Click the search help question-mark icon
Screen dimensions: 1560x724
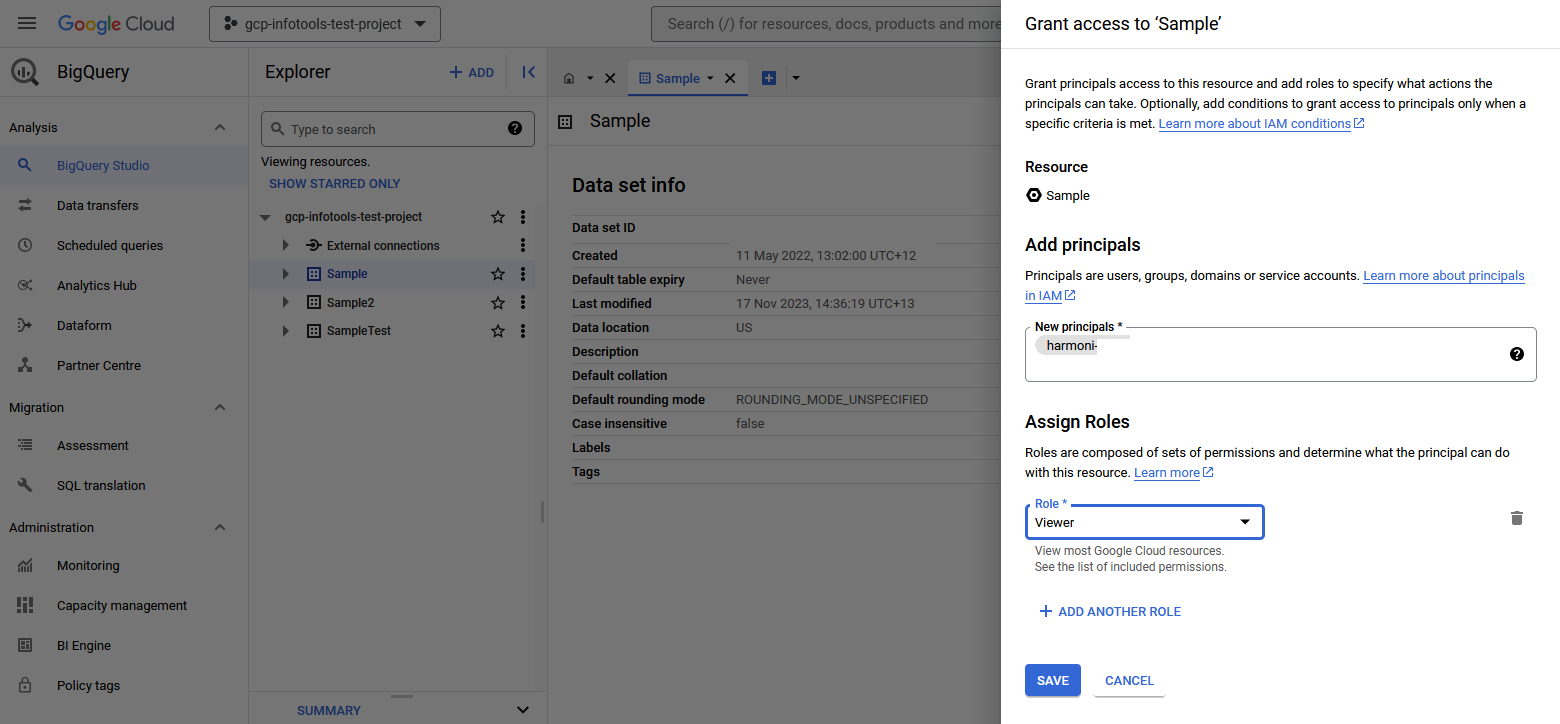[x=515, y=128]
